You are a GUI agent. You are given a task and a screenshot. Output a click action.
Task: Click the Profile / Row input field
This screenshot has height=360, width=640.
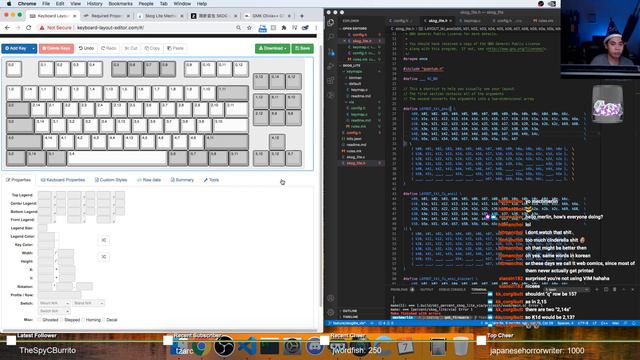point(59,295)
